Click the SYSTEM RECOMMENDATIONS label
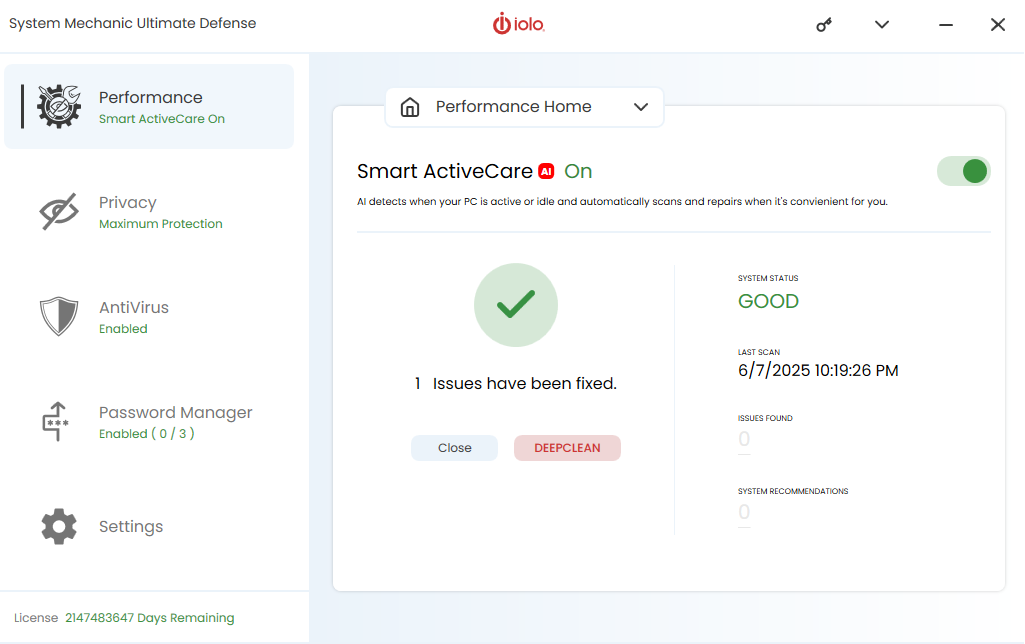This screenshot has height=644, width=1025. coord(793,491)
